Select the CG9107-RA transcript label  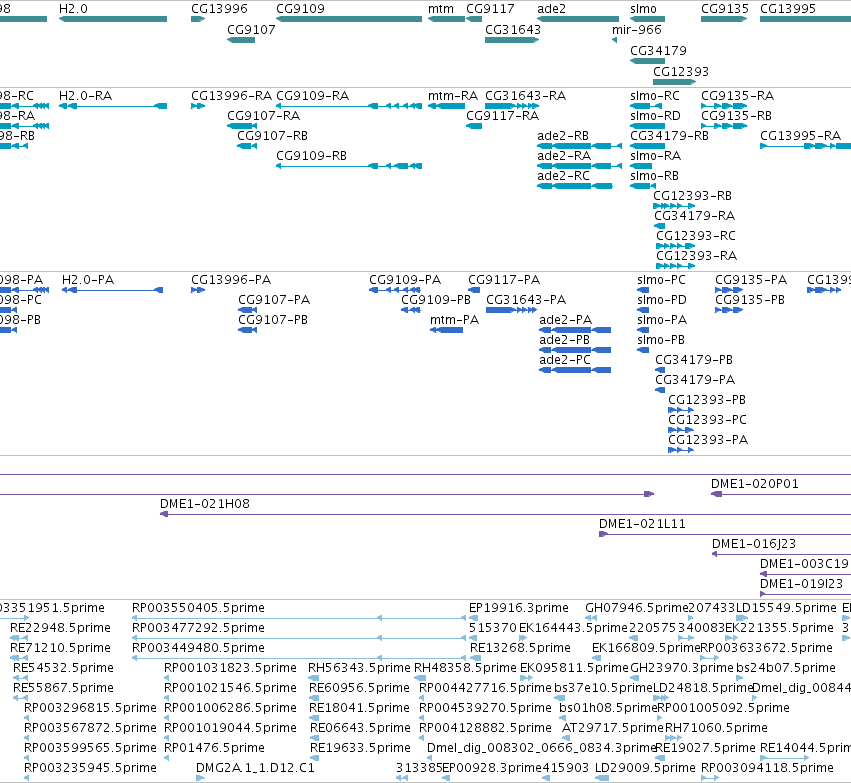[263, 116]
